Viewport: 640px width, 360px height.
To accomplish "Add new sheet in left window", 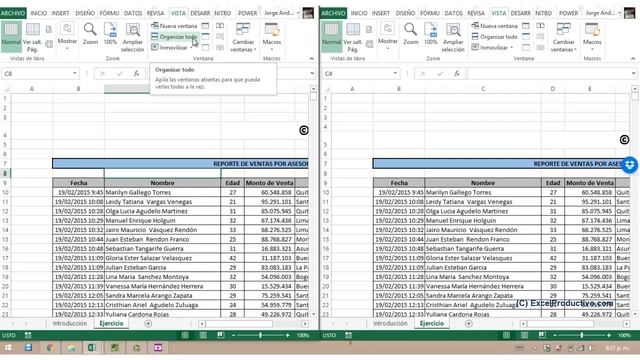I will (x=148, y=324).
